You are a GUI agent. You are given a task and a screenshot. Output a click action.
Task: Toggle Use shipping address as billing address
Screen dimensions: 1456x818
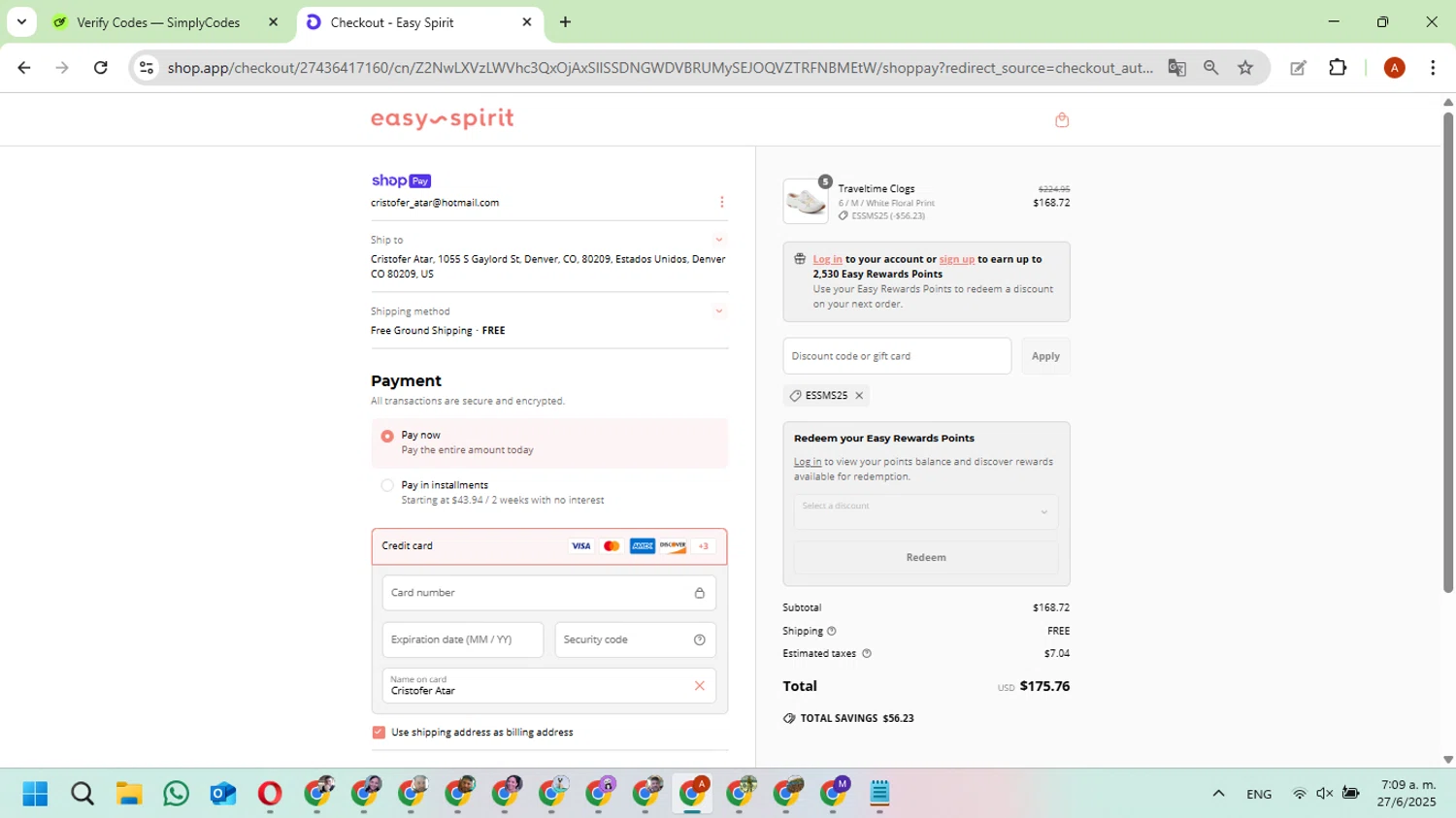coord(379,733)
